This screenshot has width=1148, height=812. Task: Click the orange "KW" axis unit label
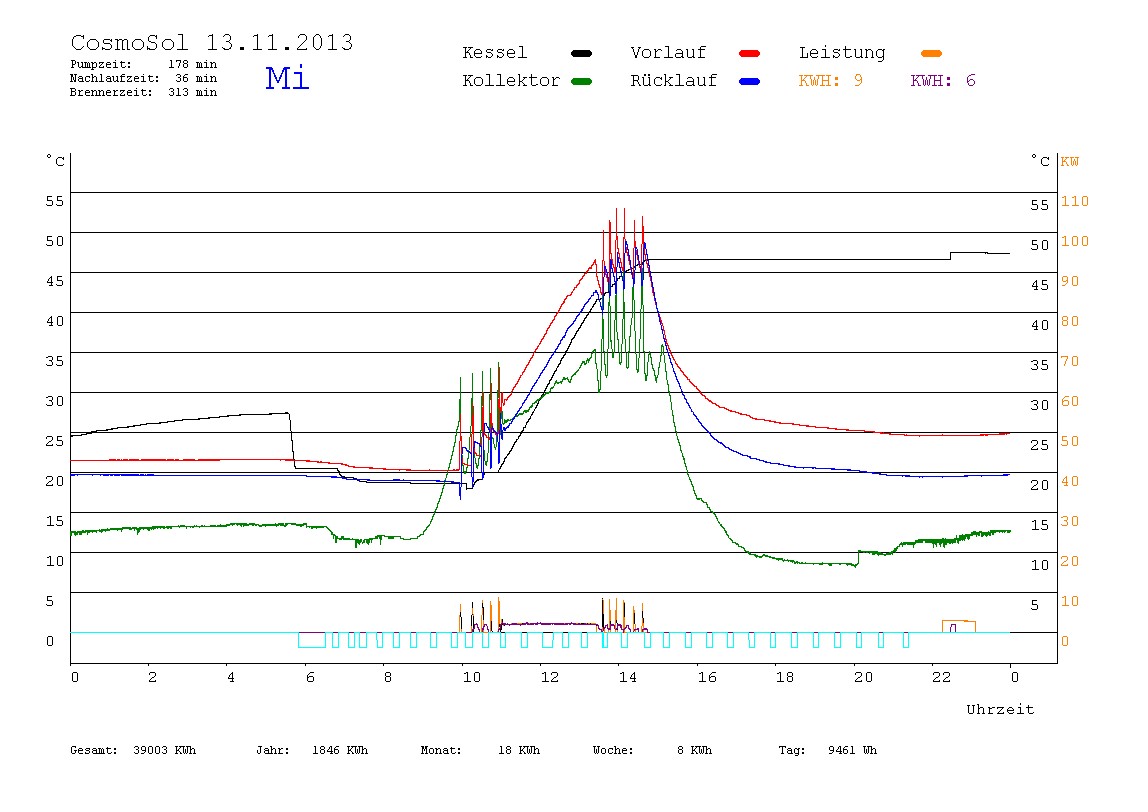click(x=1070, y=161)
